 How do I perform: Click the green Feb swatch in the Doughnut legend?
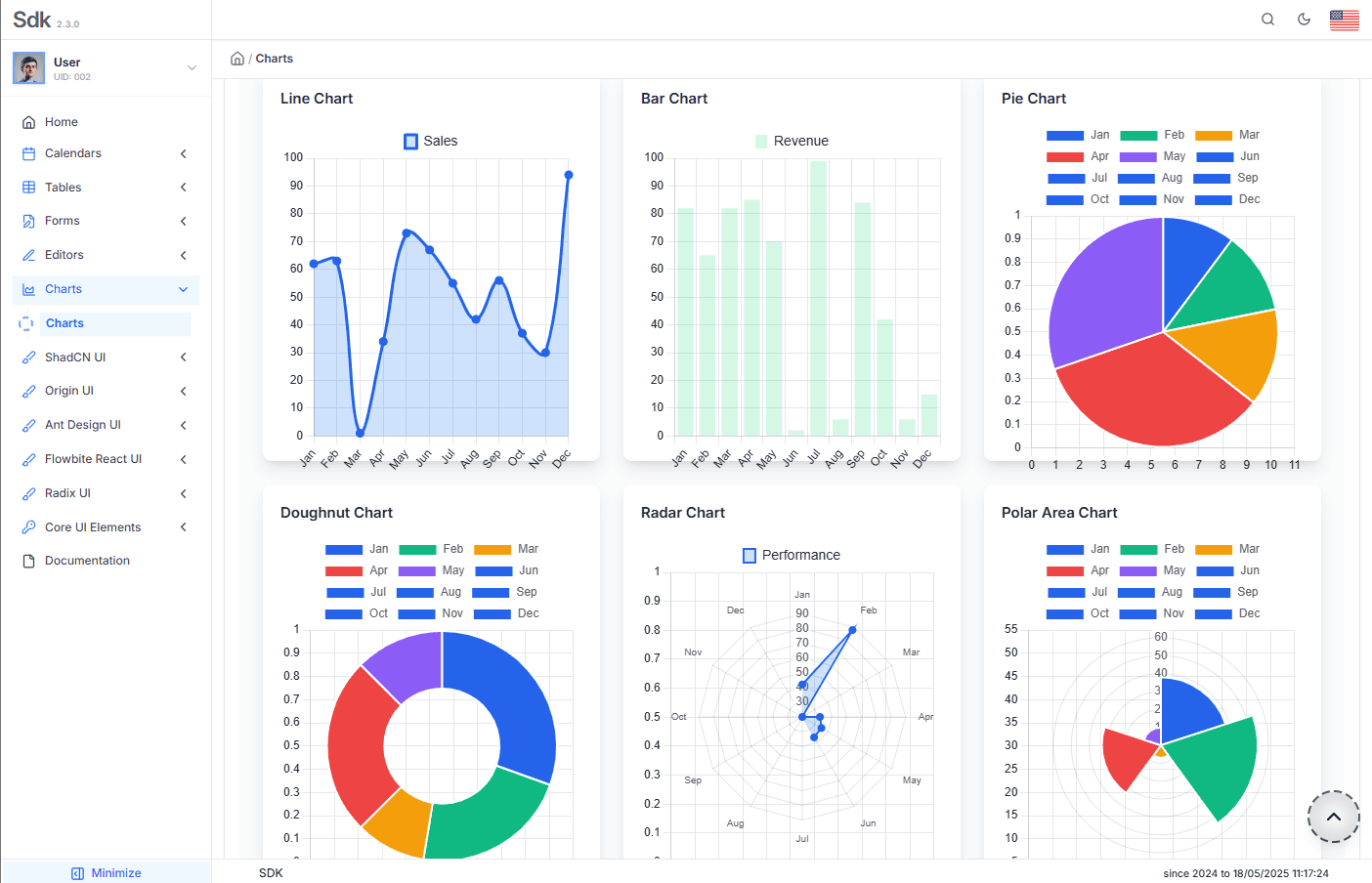[415, 549]
